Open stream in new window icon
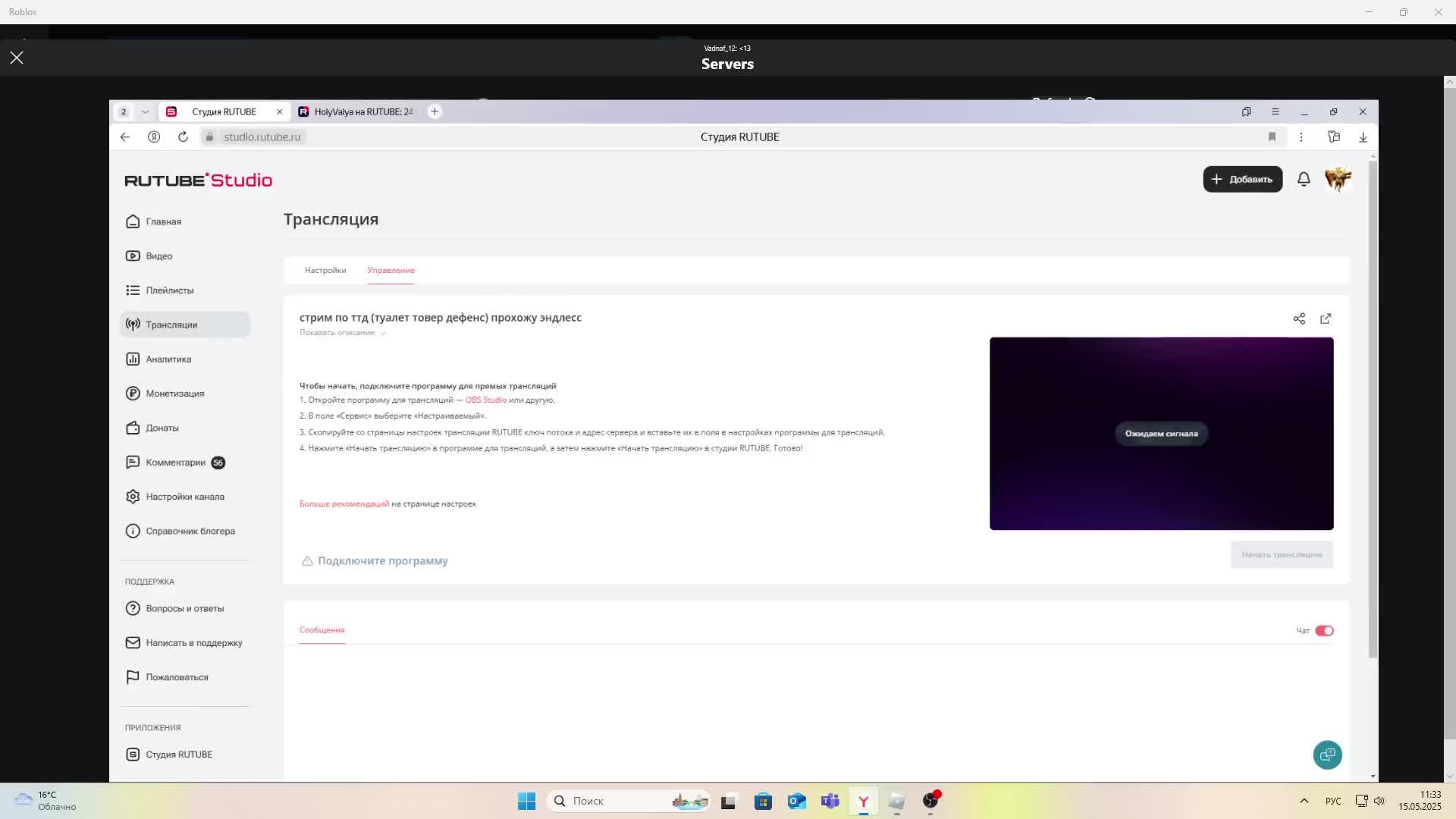The image size is (1456, 819). (1326, 318)
